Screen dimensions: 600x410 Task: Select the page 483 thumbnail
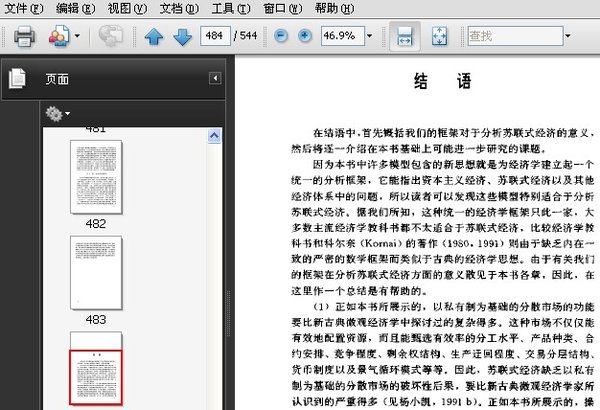(x=96, y=270)
